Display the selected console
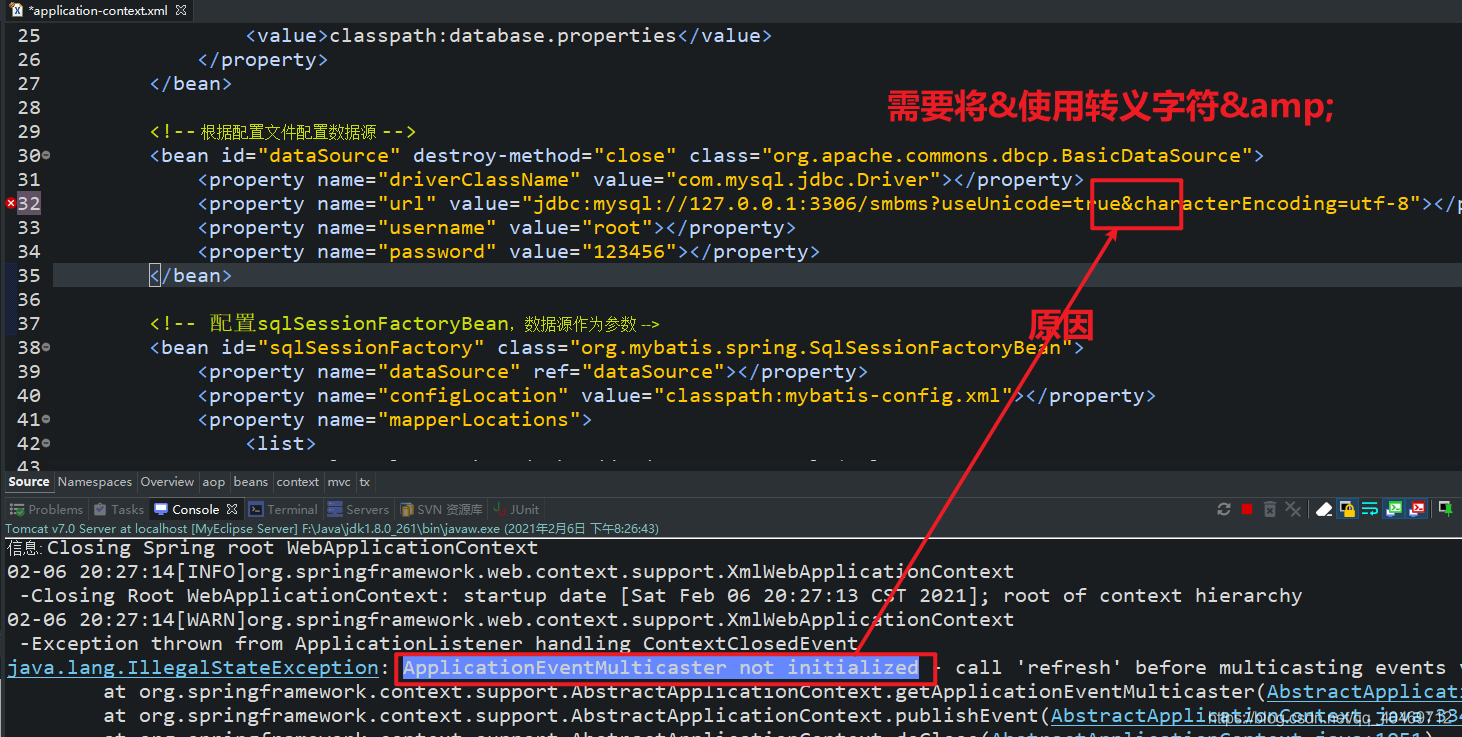Viewport: 1462px width, 737px height. [x=1394, y=509]
